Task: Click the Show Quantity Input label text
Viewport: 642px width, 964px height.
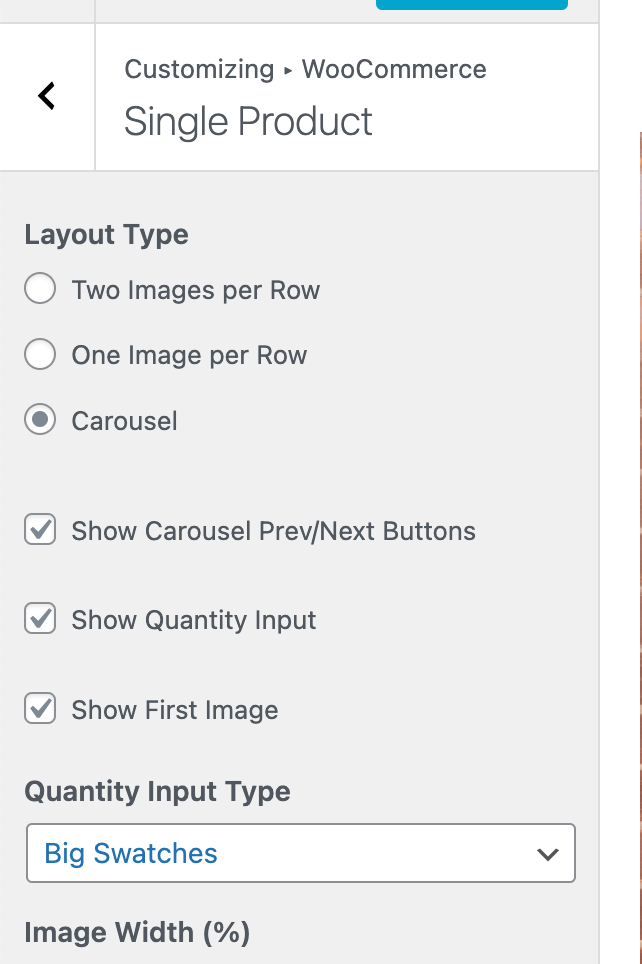Action: tap(193, 620)
